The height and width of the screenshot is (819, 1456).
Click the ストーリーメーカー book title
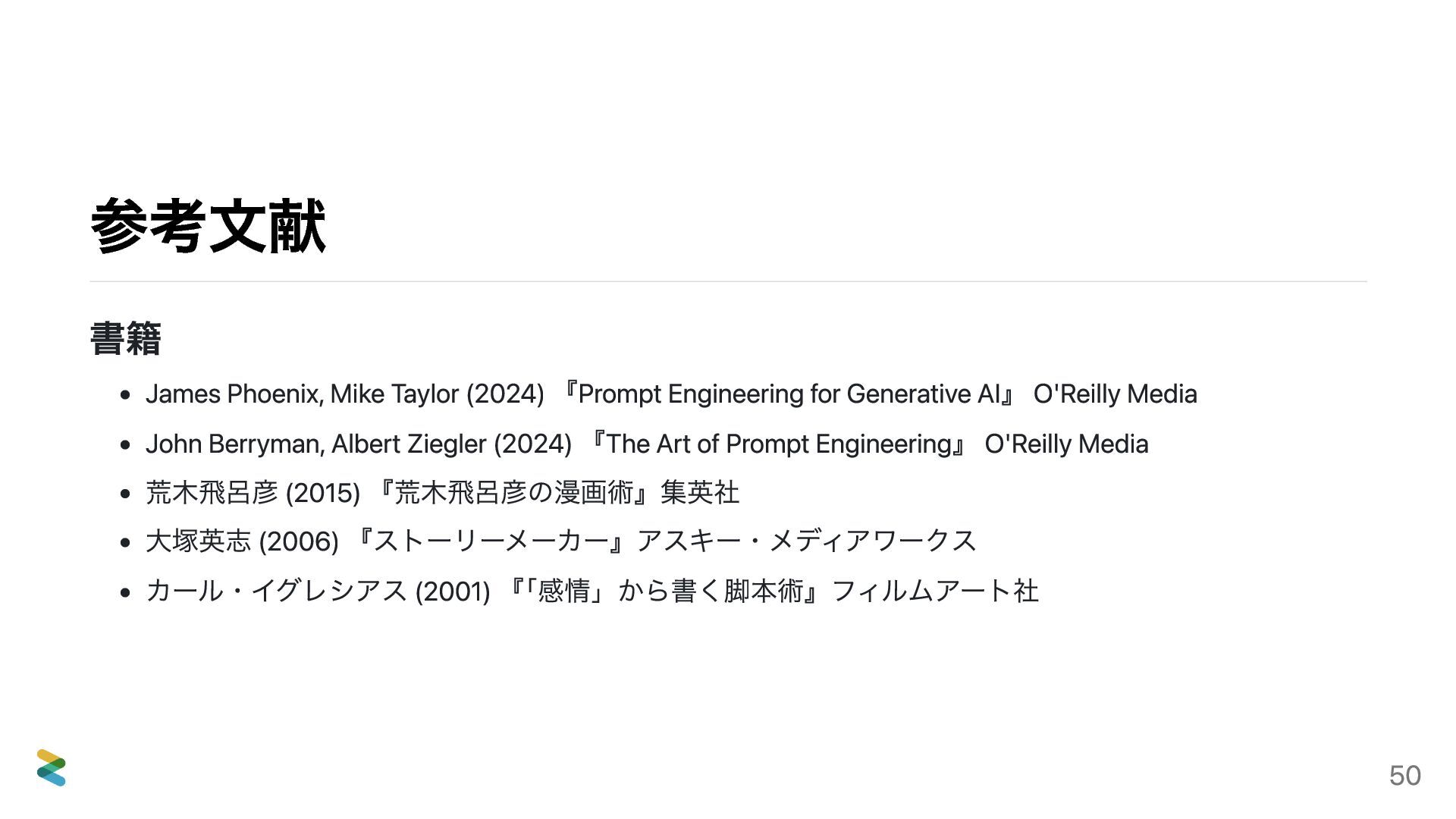click(491, 541)
